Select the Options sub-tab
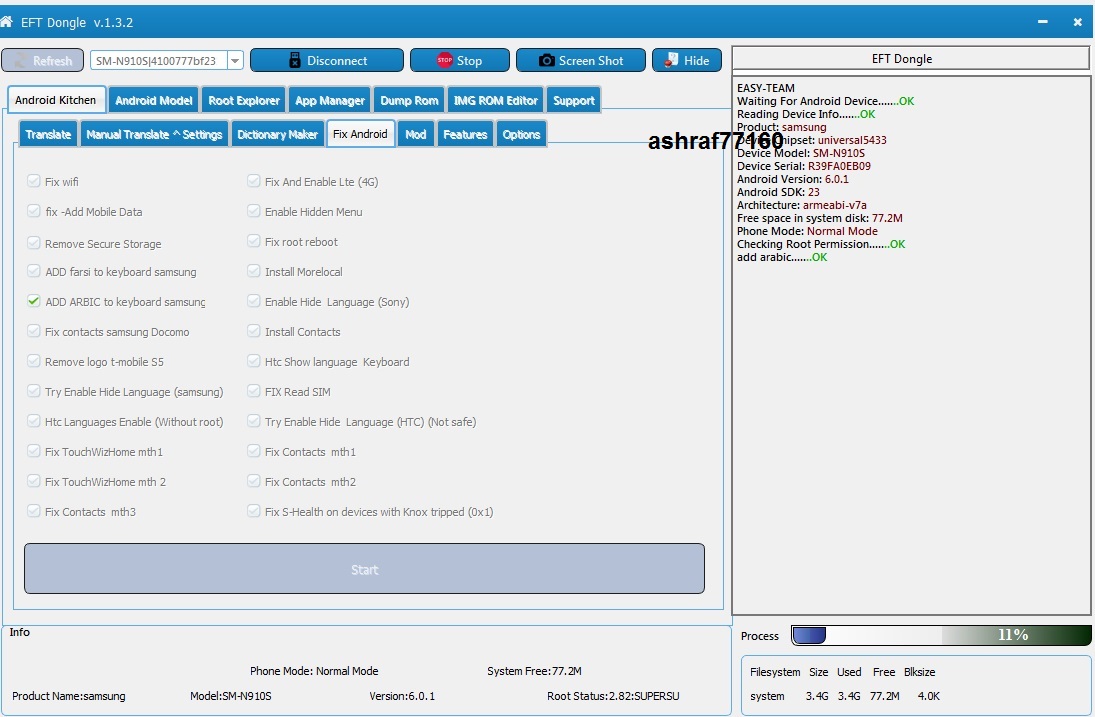 coord(521,134)
